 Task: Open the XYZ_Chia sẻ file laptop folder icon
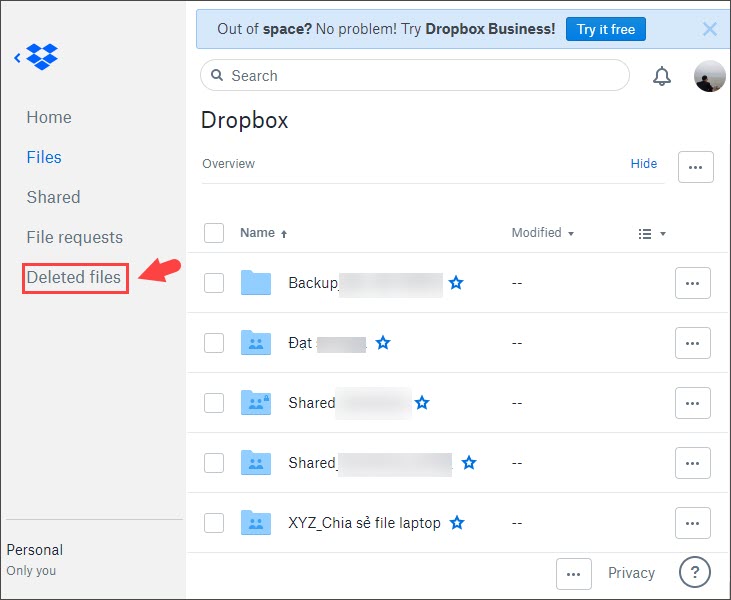coord(256,523)
